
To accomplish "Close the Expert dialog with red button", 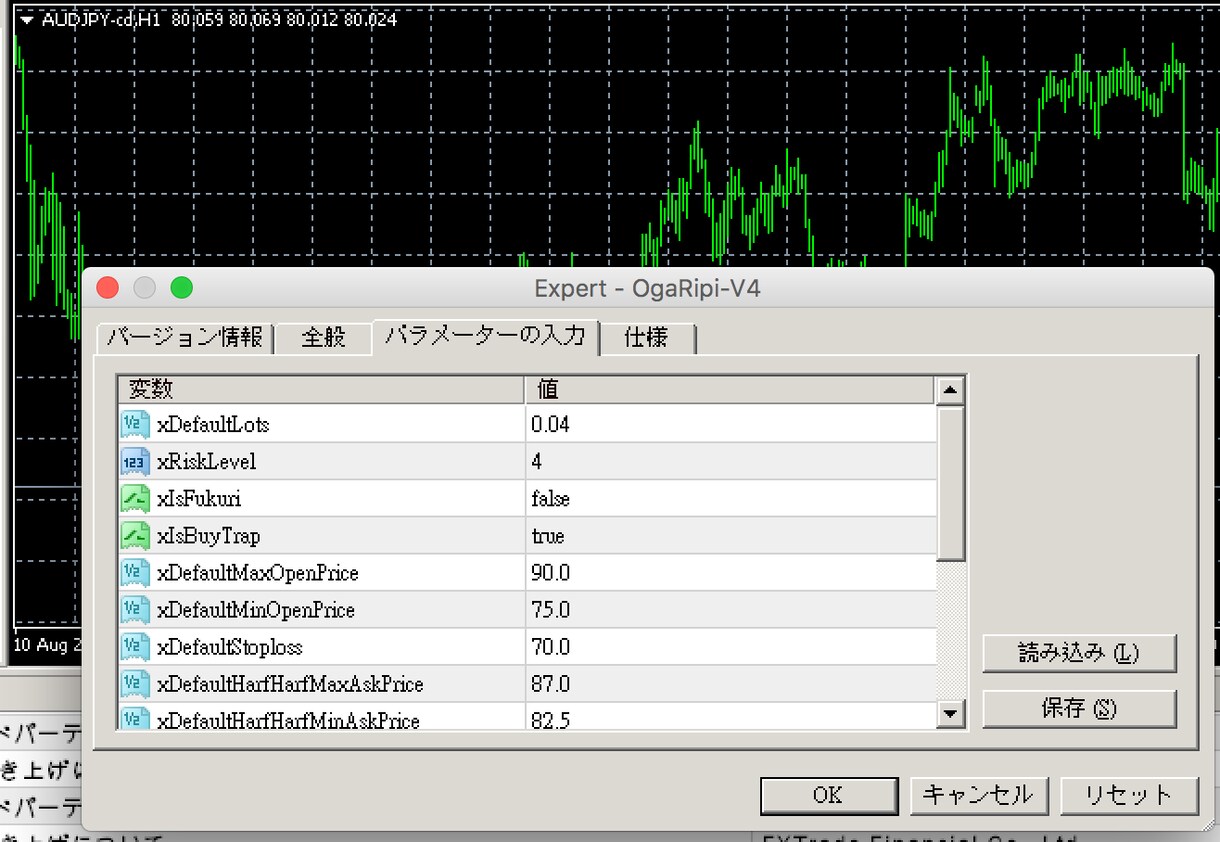I will click(x=107, y=288).
